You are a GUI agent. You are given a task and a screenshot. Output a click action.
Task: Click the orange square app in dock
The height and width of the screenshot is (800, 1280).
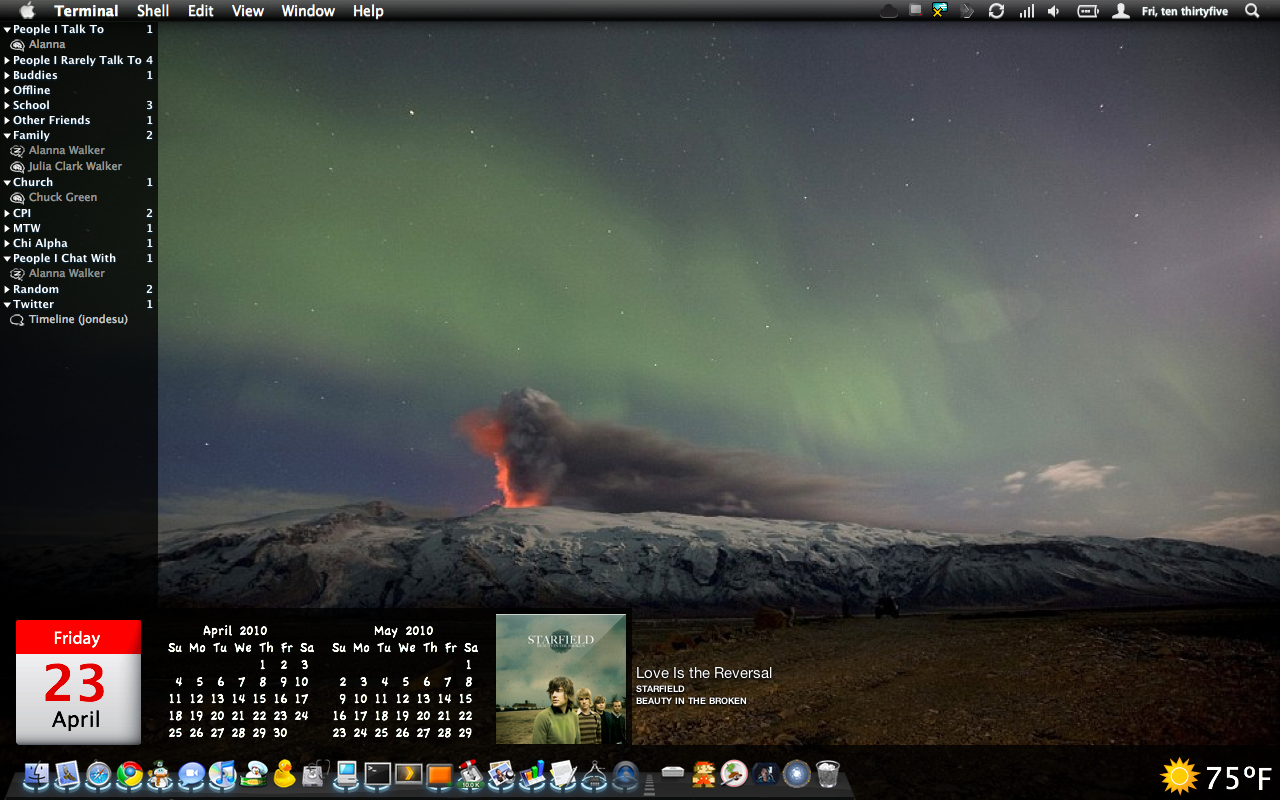point(439,774)
